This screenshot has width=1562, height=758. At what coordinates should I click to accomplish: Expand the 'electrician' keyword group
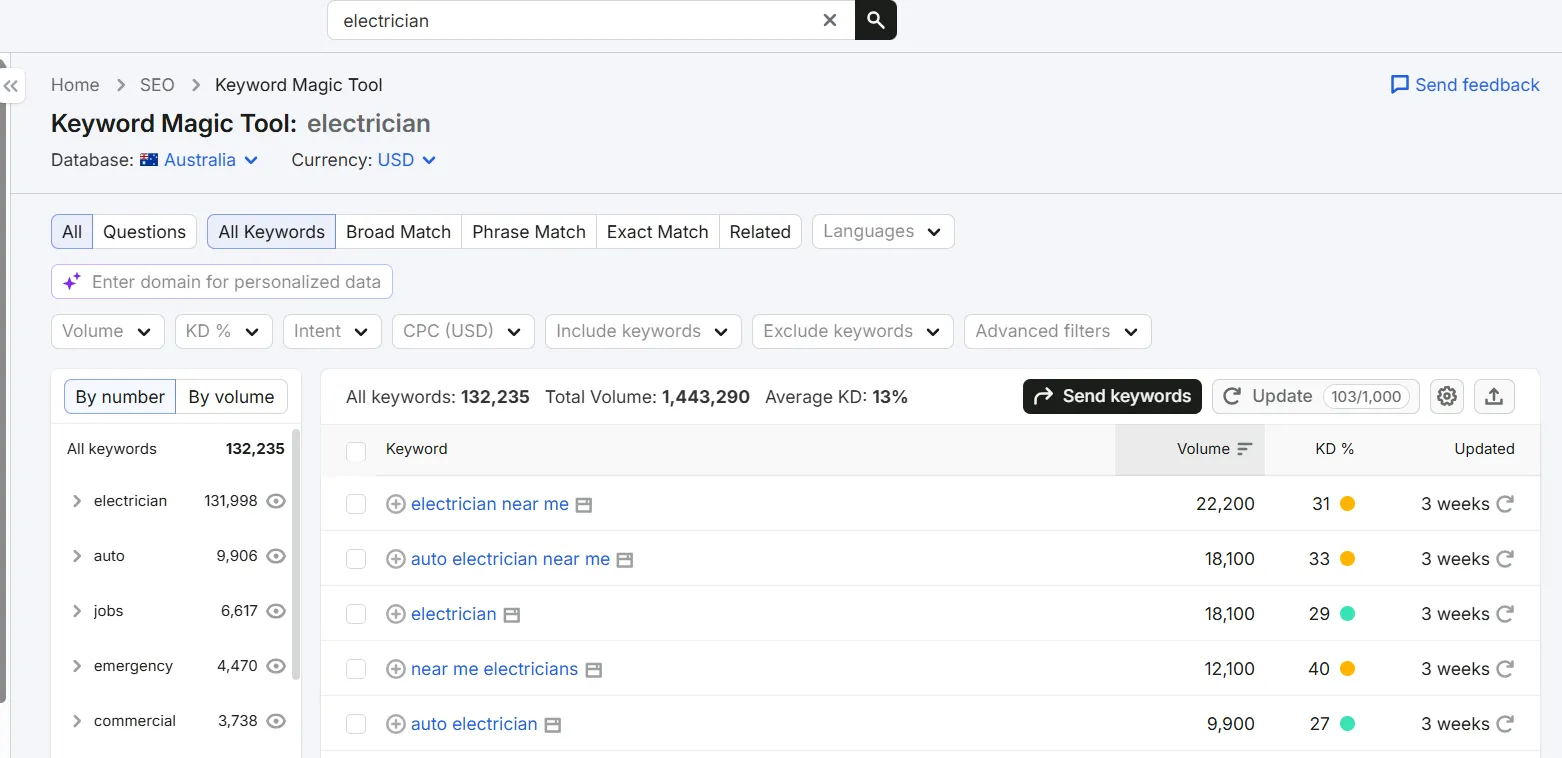pyautogui.click(x=77, y=501)
